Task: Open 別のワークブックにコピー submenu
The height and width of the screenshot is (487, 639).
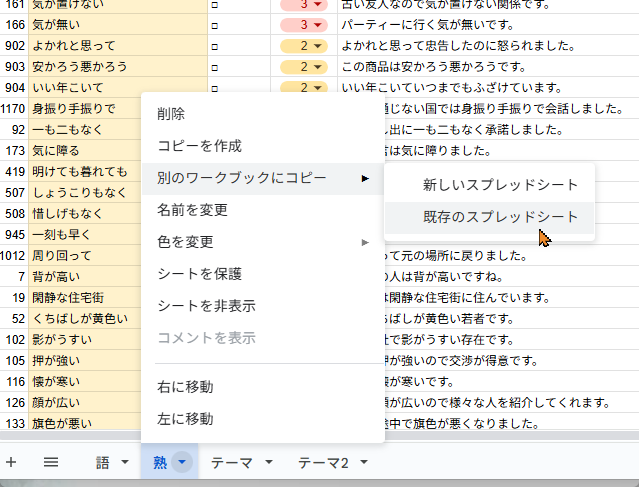Action: point(263,178)
